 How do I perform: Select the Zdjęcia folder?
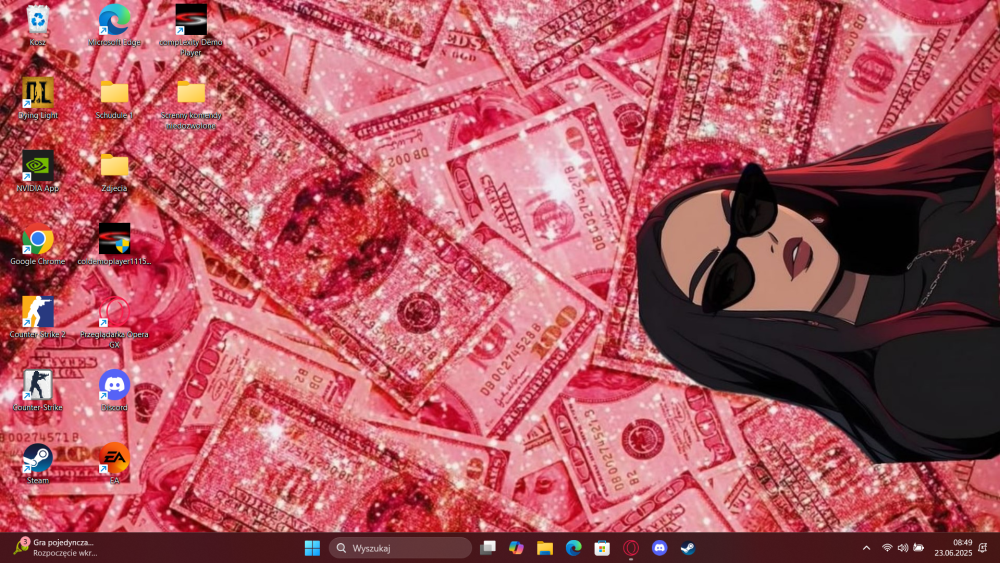114,171
